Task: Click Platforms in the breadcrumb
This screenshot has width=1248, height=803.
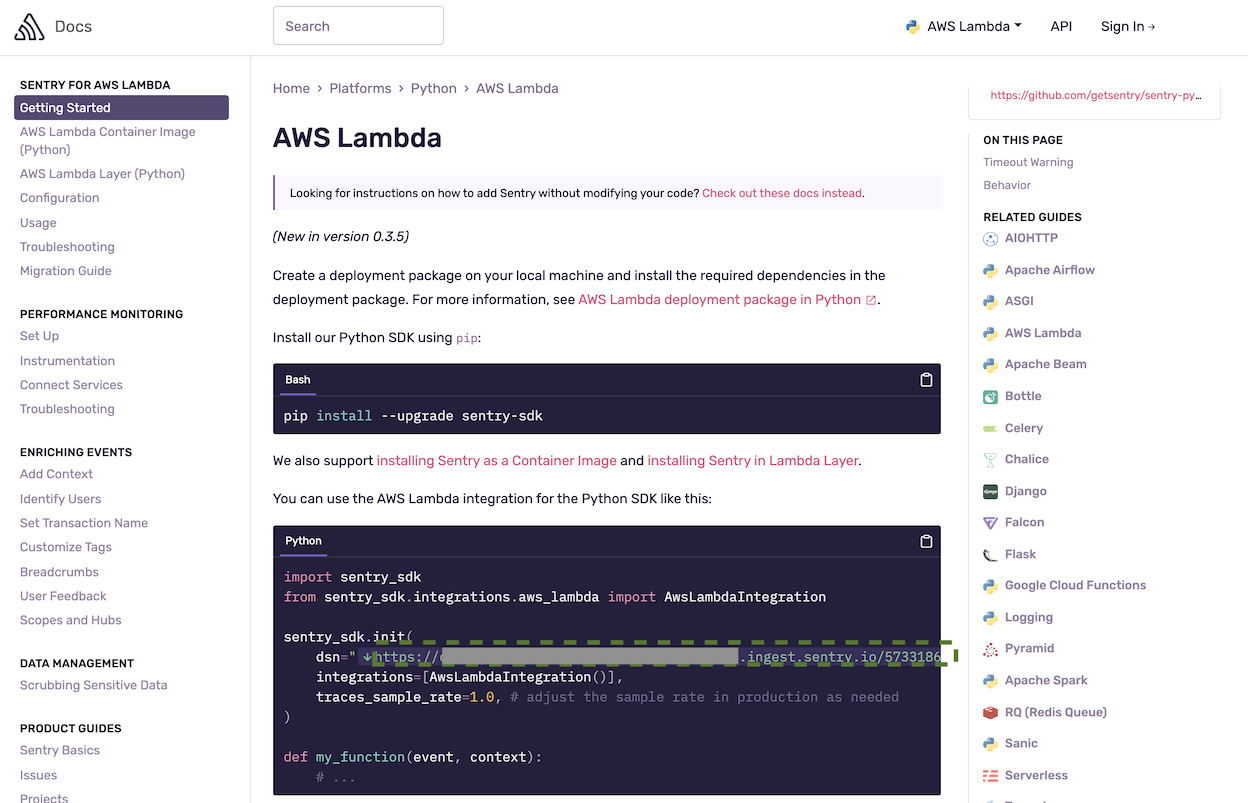Action: click(x=360, y=88)
